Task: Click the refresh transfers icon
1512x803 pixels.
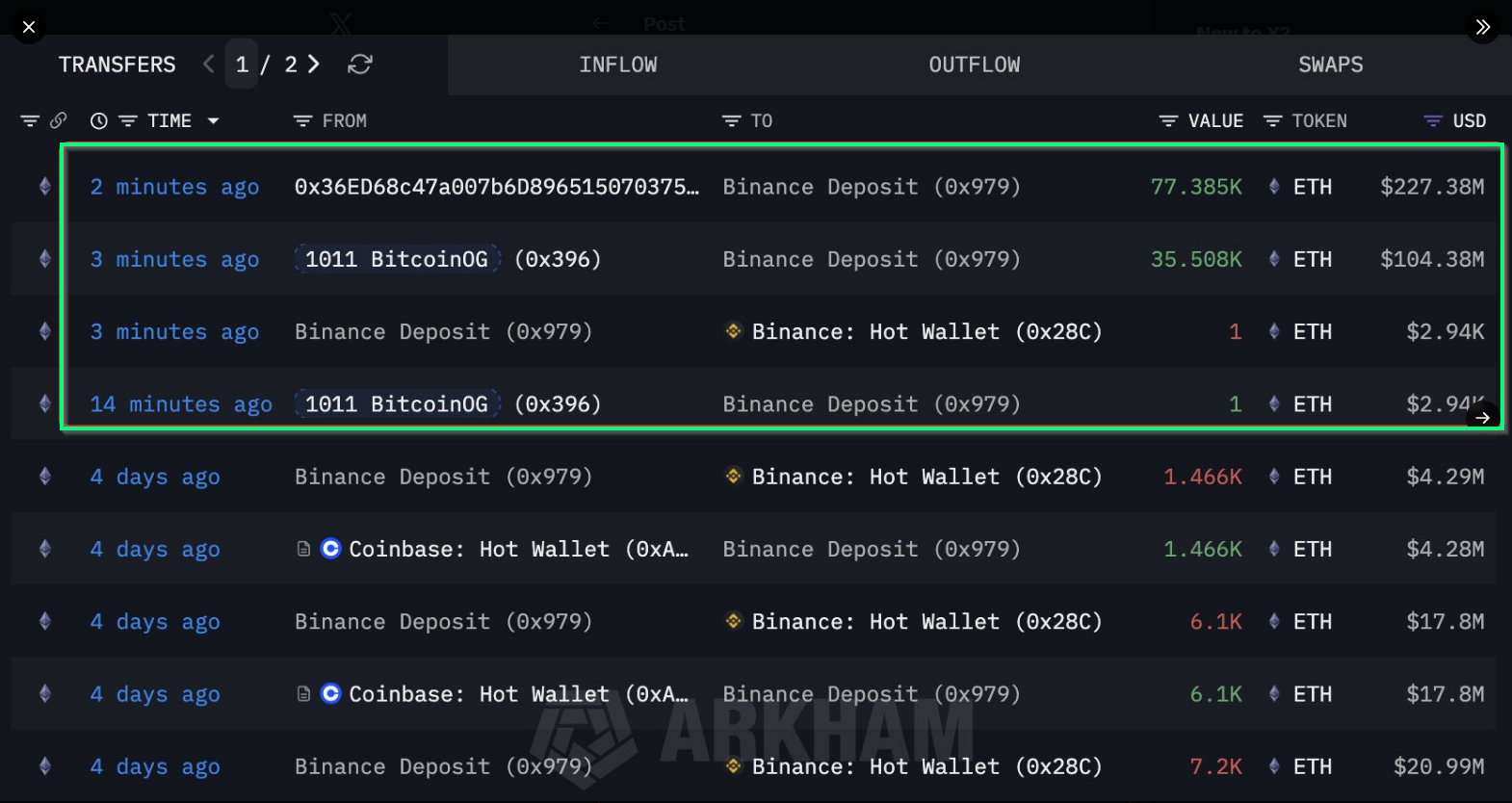Action: [359, 64]
